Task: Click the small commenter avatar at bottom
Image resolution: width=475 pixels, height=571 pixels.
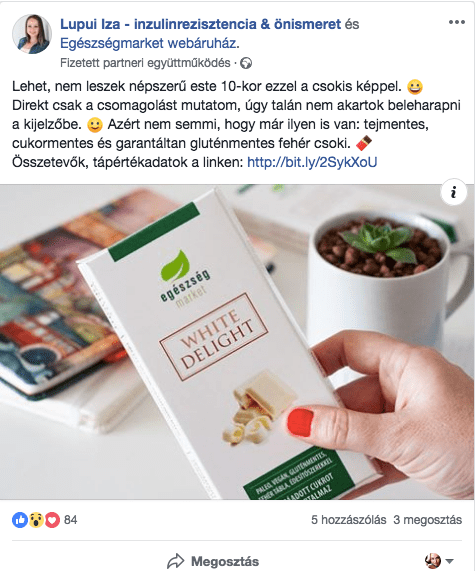Action: pyautogui.click(x=433, y=561)
